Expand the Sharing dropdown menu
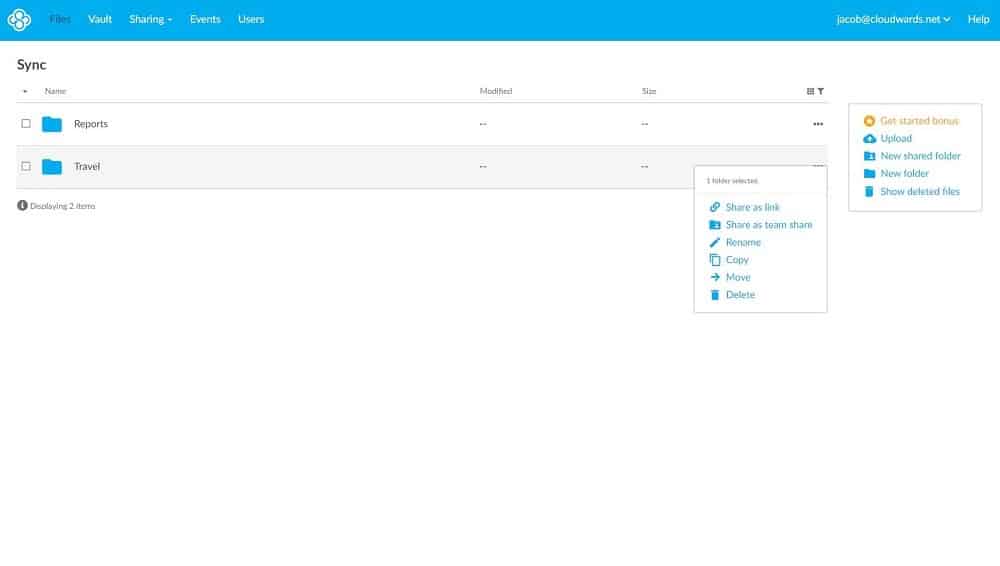This screenshot has height=566, width=1000. tap(151, 19)
